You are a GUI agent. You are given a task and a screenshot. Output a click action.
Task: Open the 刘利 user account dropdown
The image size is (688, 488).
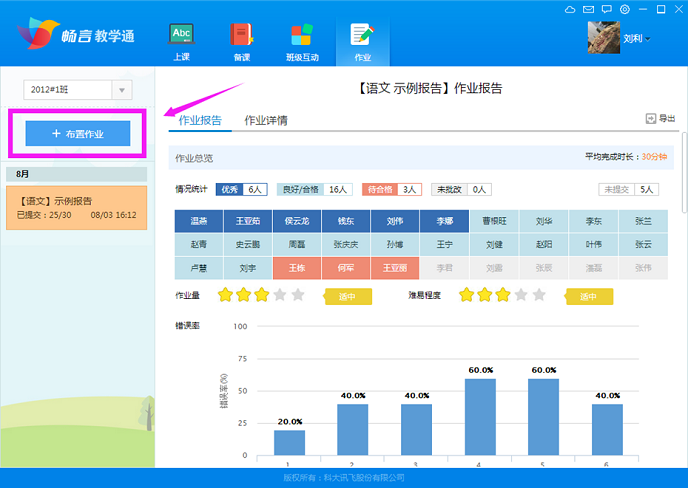pos(636,39)
